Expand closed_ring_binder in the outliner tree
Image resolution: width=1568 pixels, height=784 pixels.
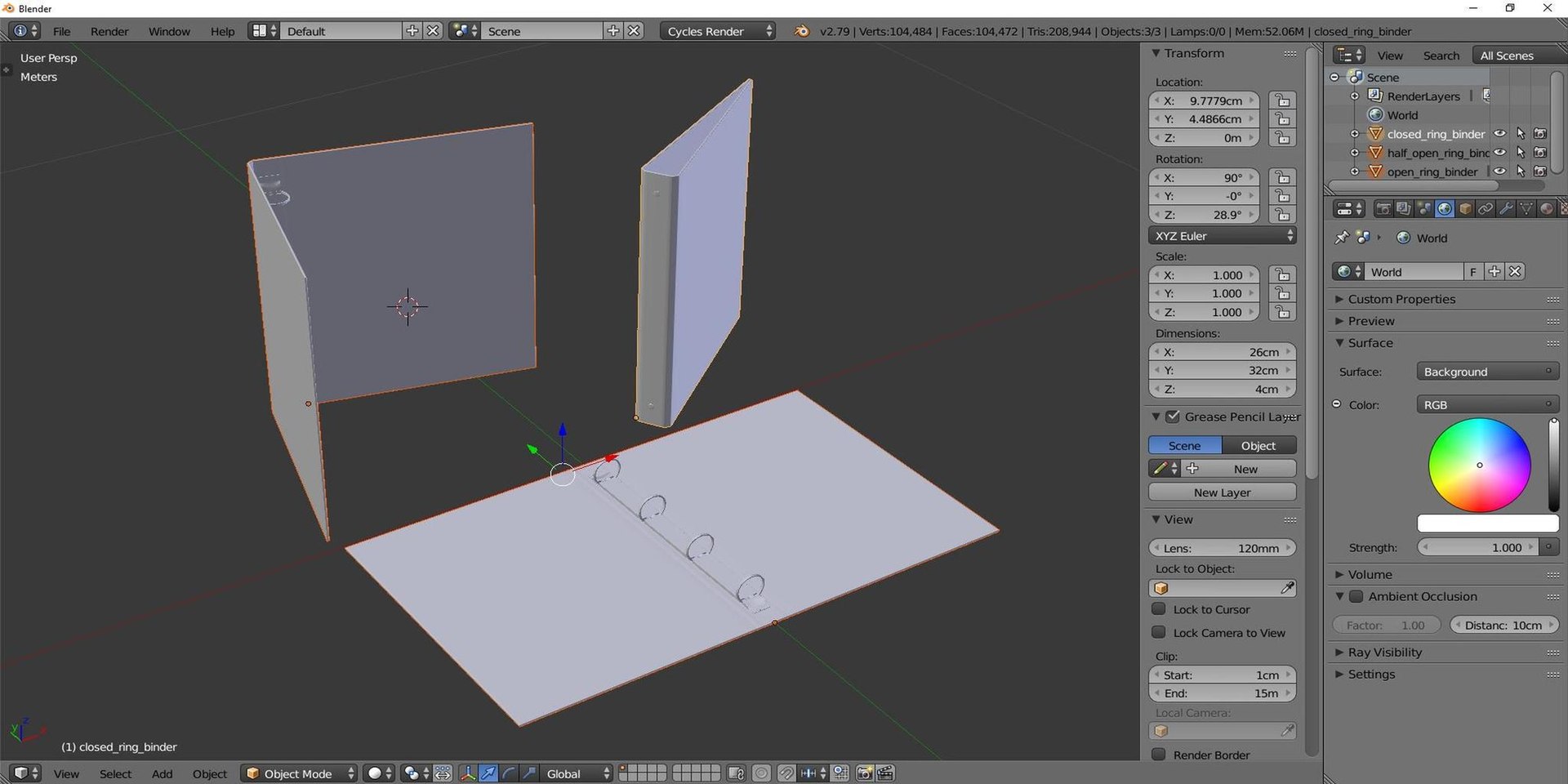(x=1355, y=134)
